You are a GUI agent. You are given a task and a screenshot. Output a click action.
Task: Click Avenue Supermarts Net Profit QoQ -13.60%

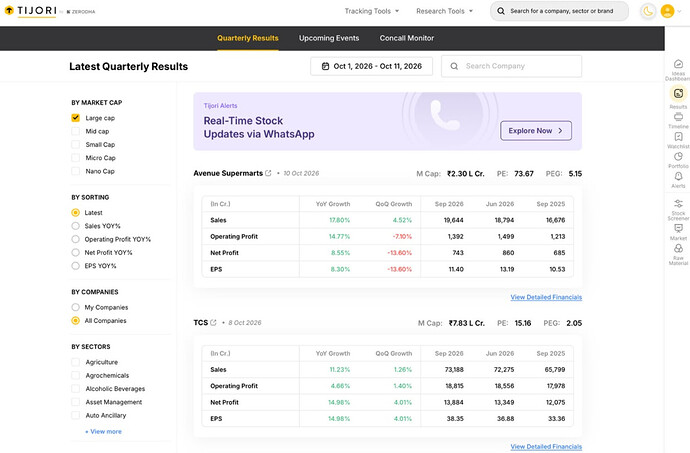pyautogui.click(x=400, y=253)
